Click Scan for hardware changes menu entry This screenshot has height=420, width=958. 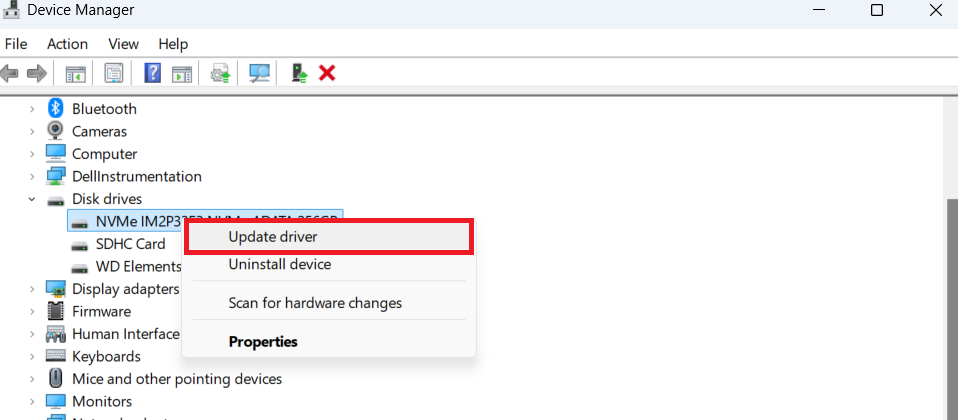pyautogui.click(x=315, y=303)
